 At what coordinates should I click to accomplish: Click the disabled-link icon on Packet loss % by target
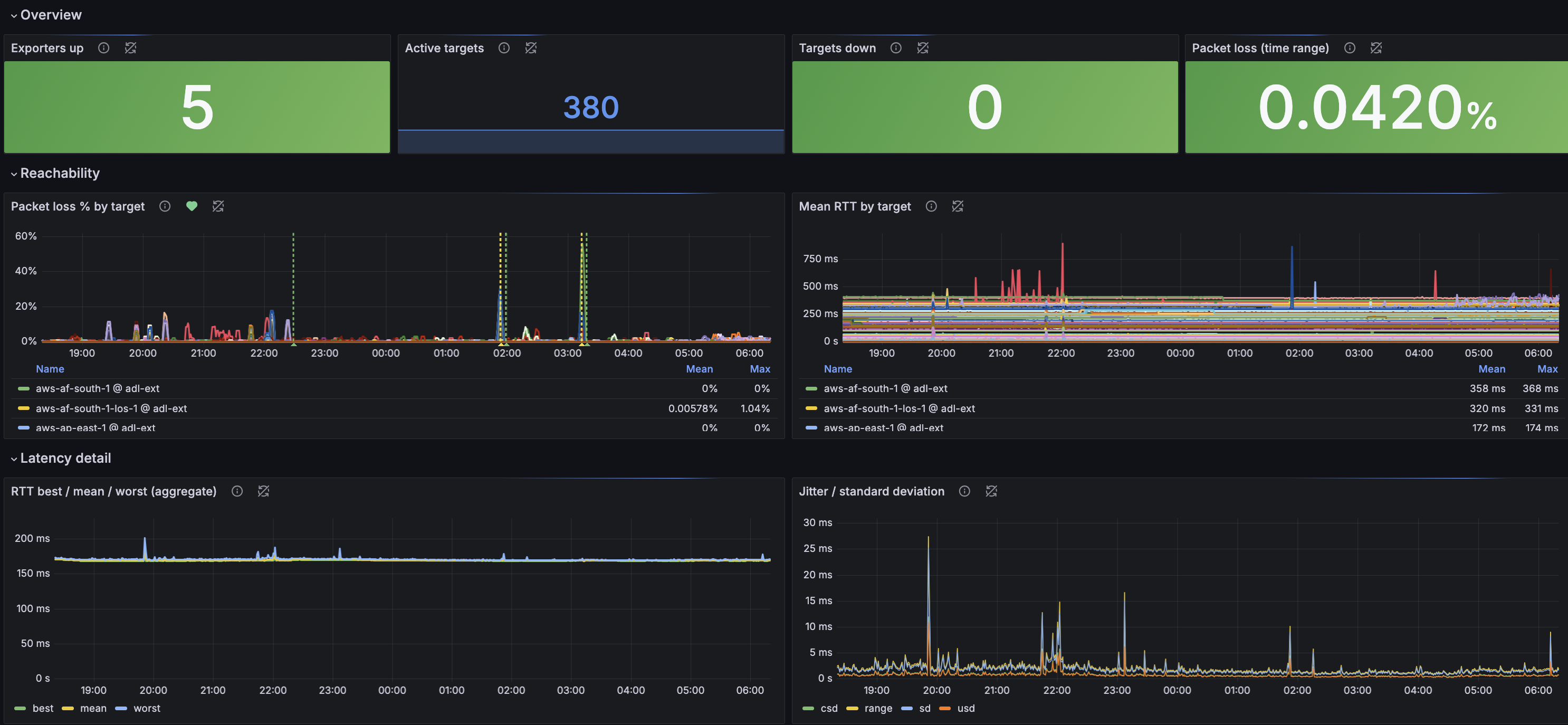click(x=218, y=206)
